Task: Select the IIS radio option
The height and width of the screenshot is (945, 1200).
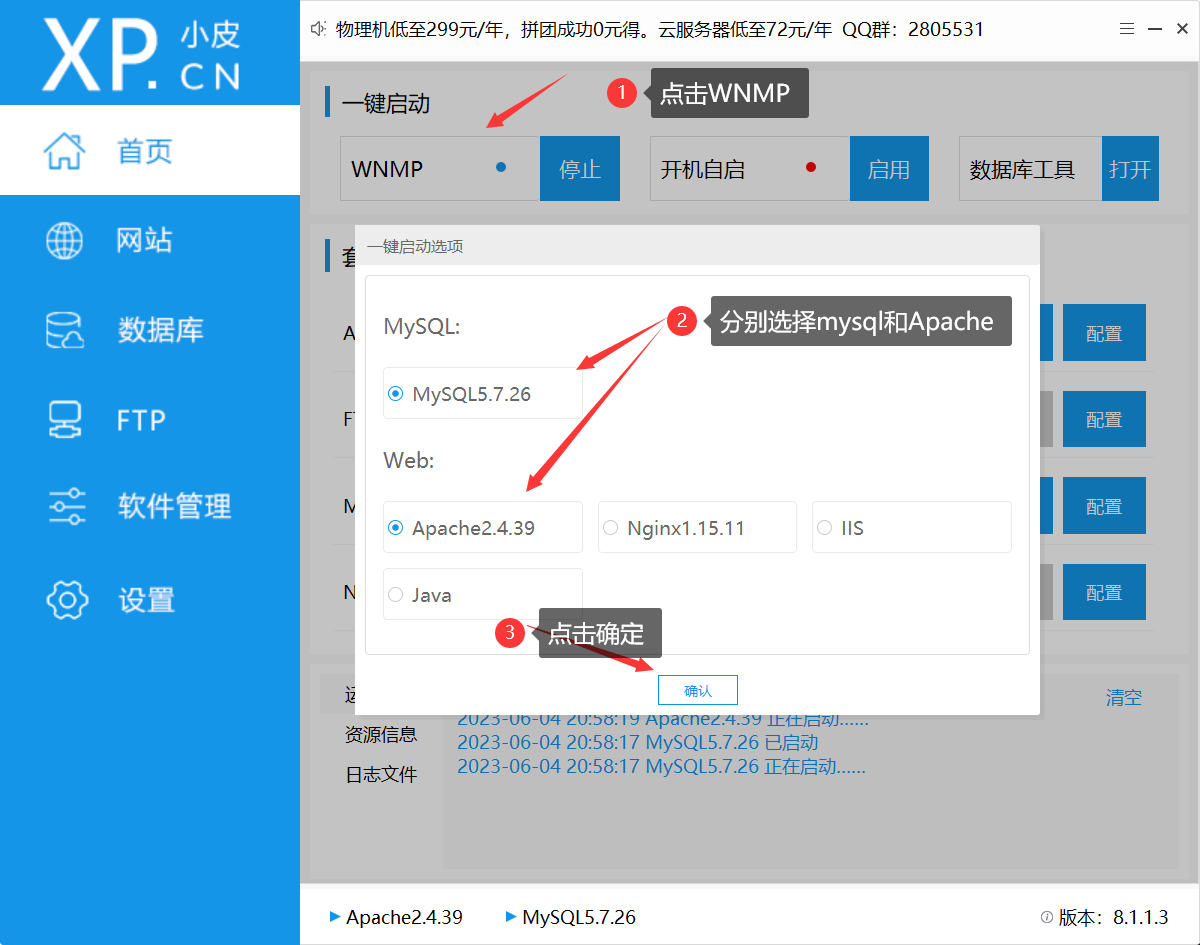Action: (x=824, y=528)
